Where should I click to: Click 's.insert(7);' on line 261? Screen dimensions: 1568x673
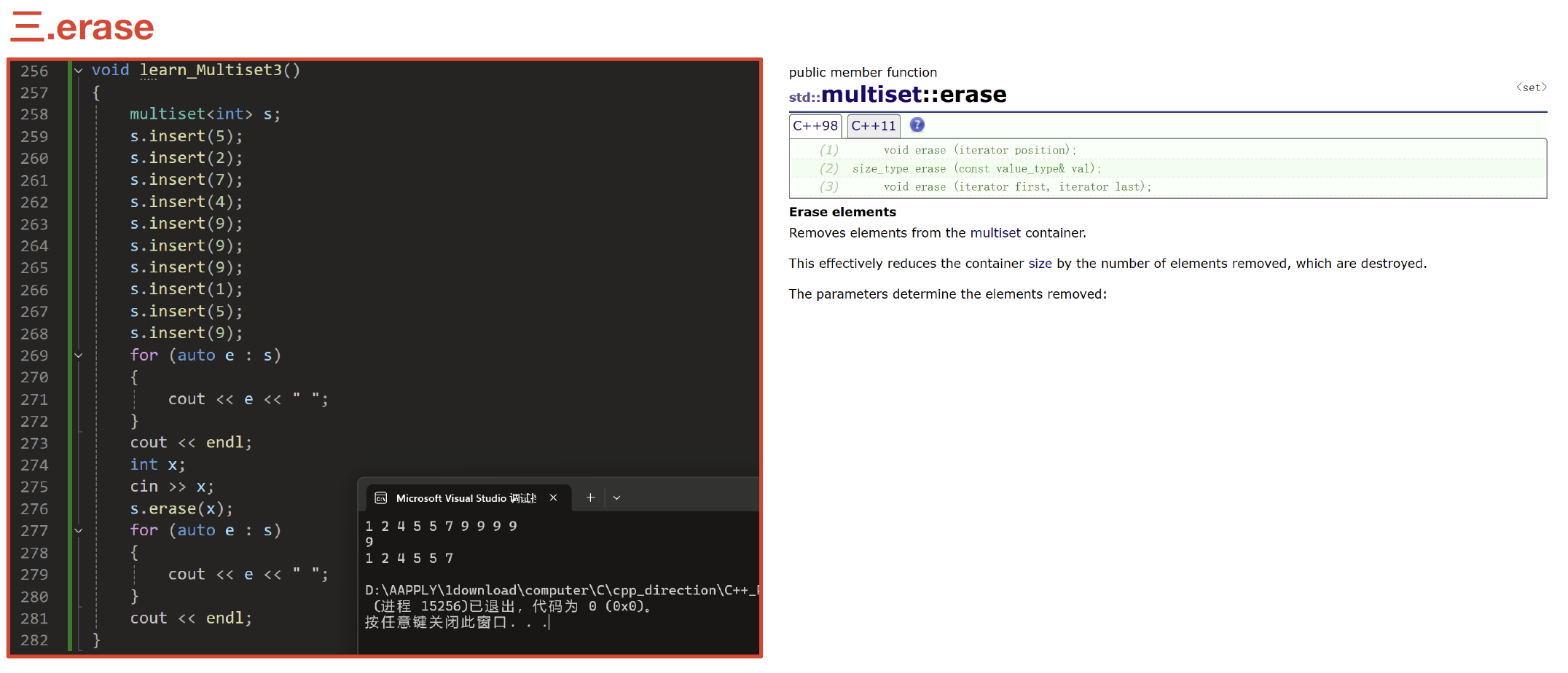pos(187,180)
